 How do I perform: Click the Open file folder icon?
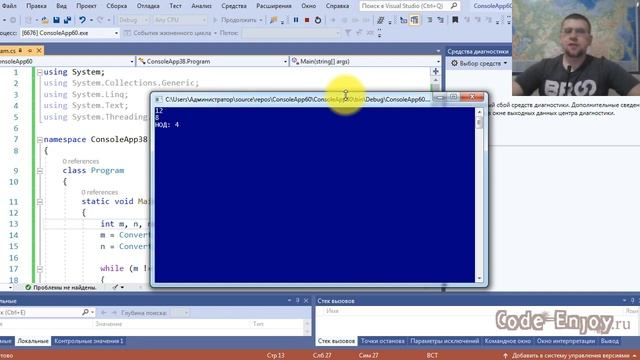point(45,20)
